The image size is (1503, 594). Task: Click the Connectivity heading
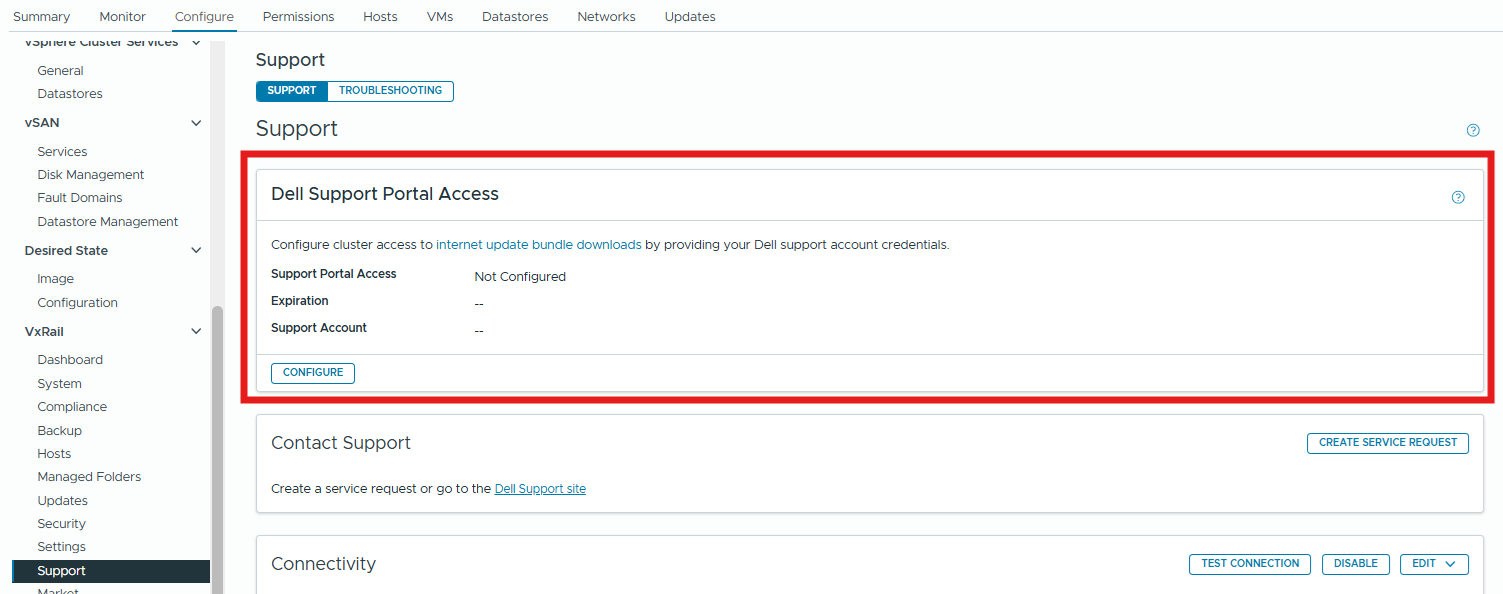[x=323, y=564]
